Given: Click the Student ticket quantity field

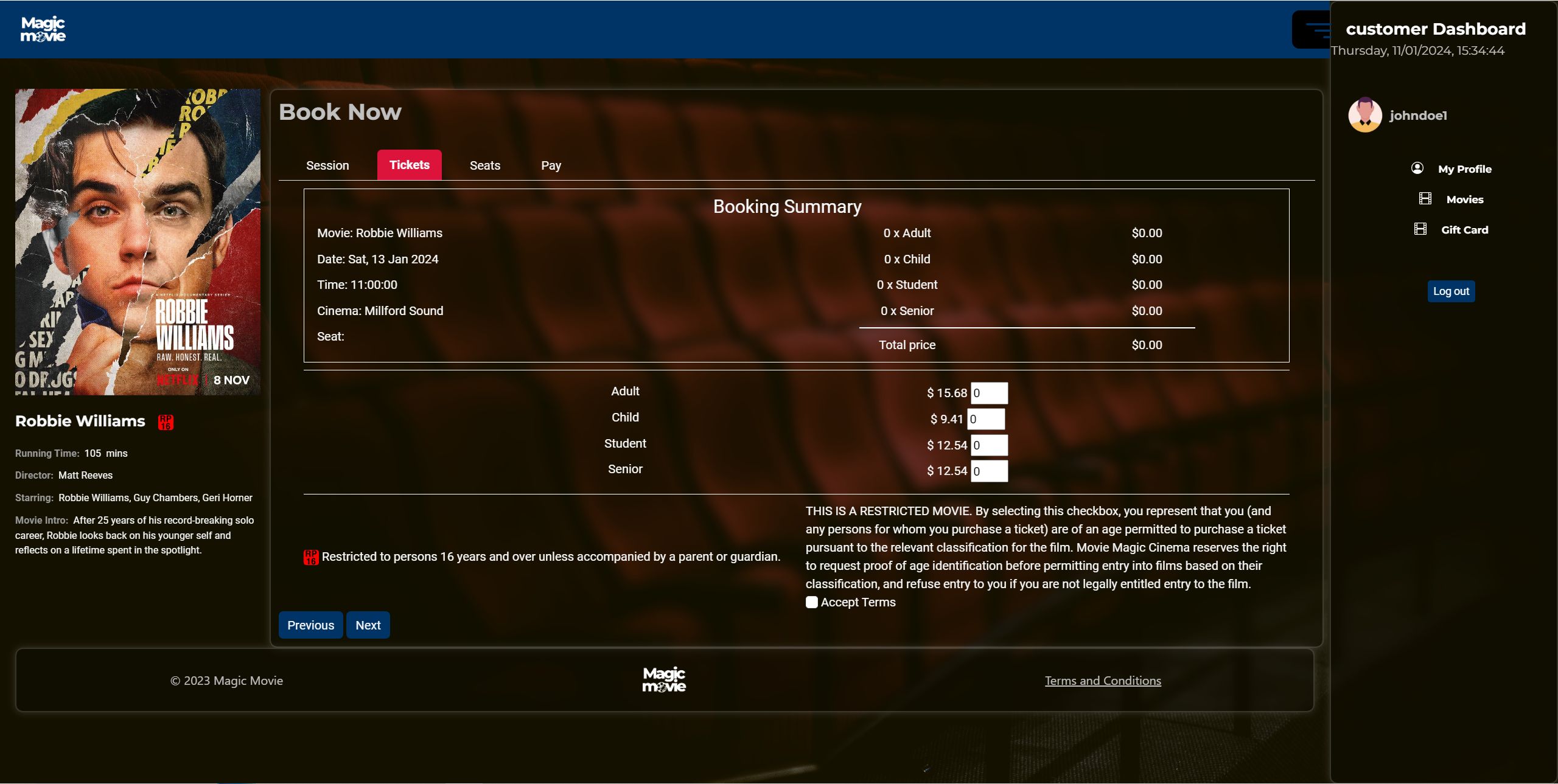Looking at the screenshot, I should coord(989,445).
